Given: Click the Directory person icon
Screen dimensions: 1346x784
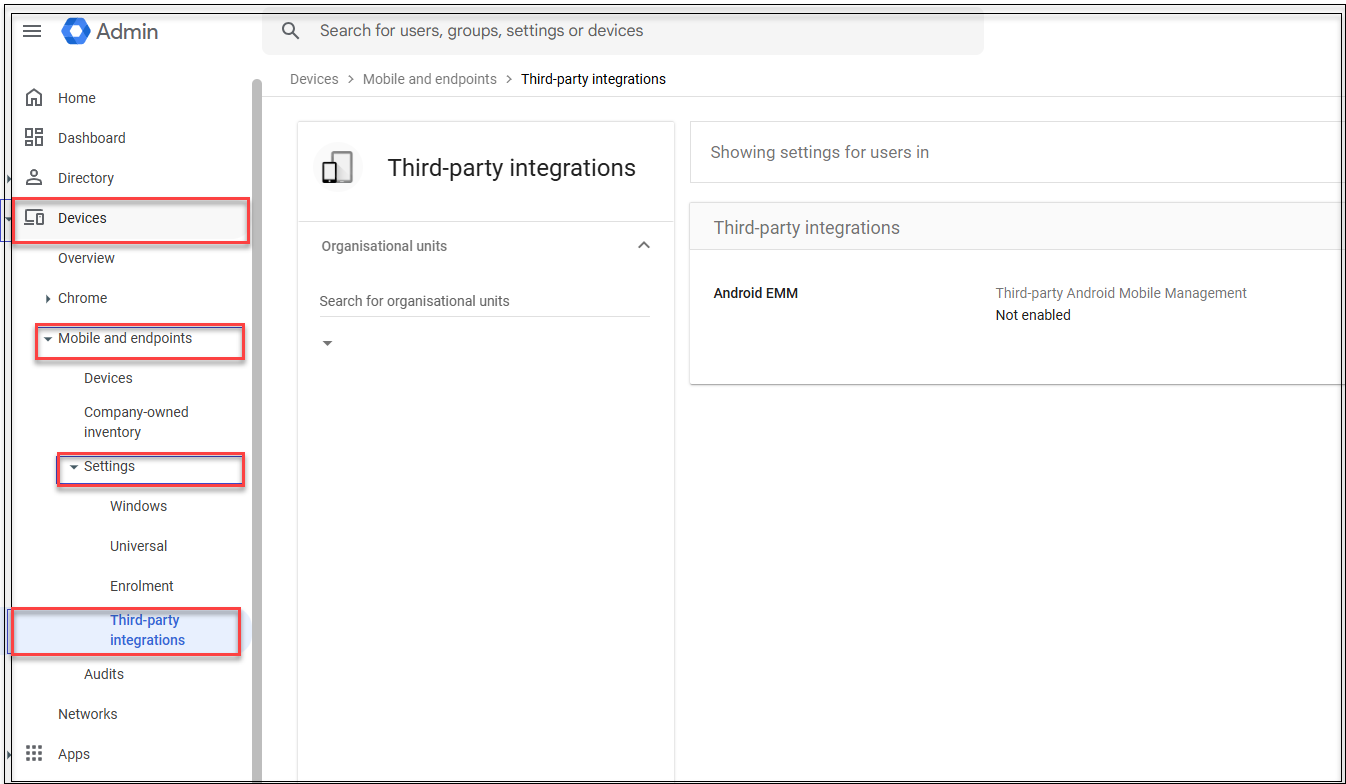Looking at the screenshot, I should 34,178.
